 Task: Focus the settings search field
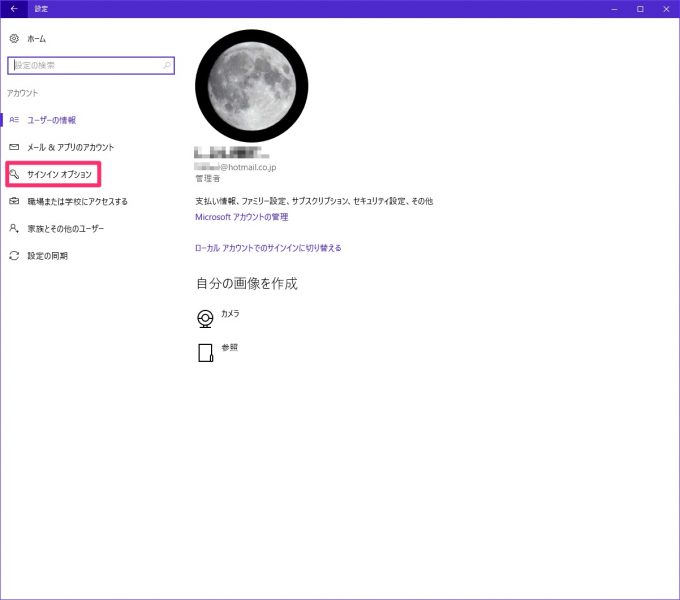[x=91, y=65]
